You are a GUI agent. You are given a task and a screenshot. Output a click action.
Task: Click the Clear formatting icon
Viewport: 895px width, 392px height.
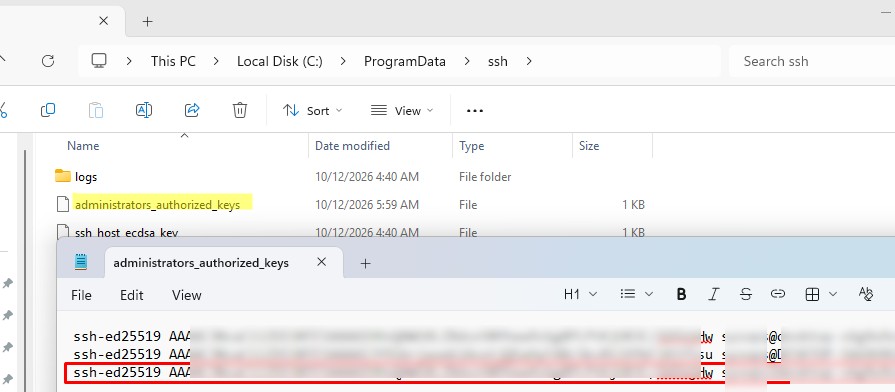point(866,294)
